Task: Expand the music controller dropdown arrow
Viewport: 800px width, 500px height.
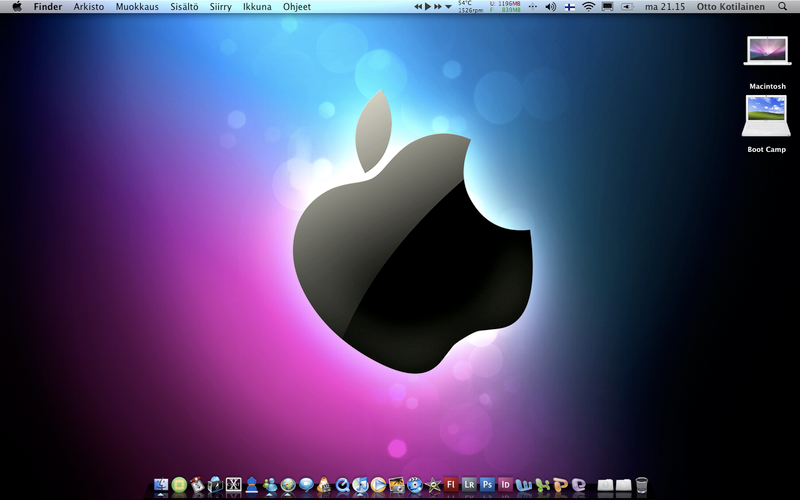Action: 448,7
